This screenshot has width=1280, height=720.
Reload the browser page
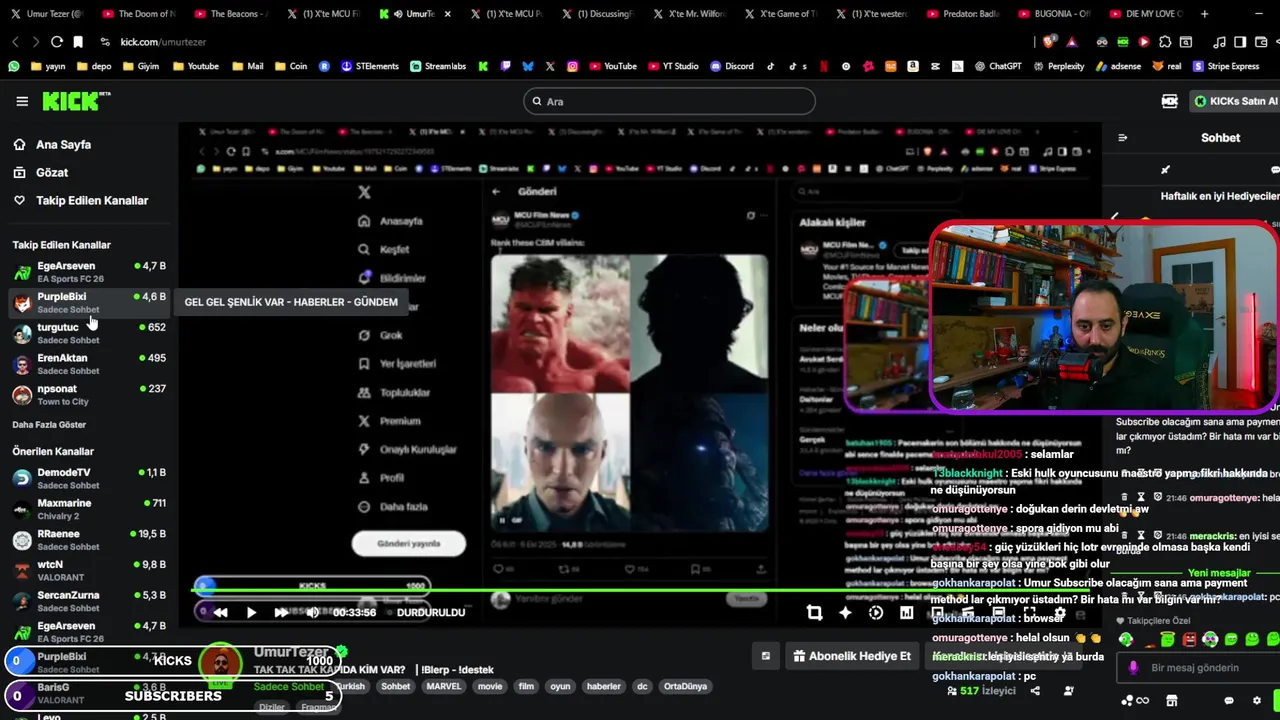[x=57, y=42]
